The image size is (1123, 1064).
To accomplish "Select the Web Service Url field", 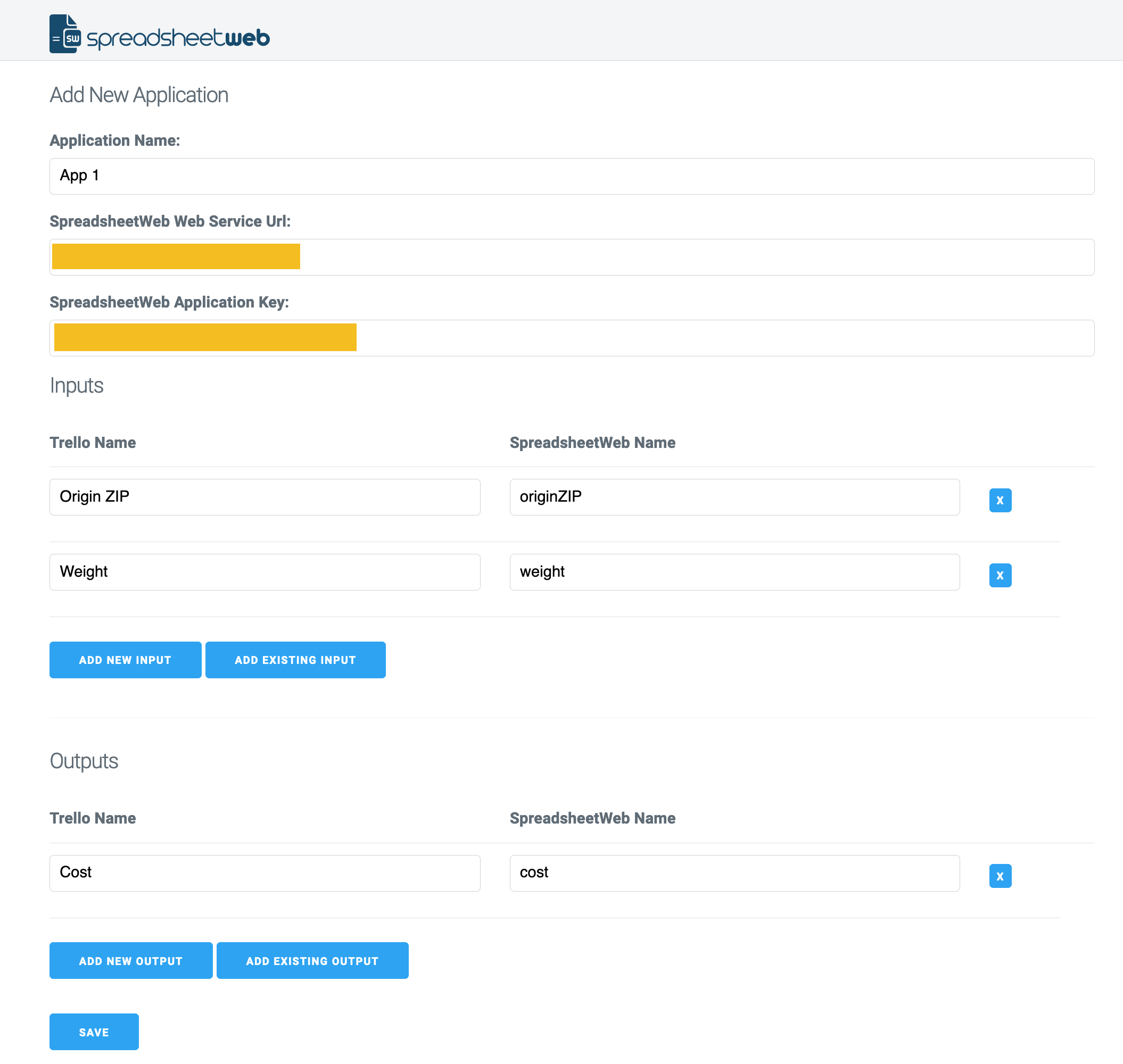I will click(572, 257).
